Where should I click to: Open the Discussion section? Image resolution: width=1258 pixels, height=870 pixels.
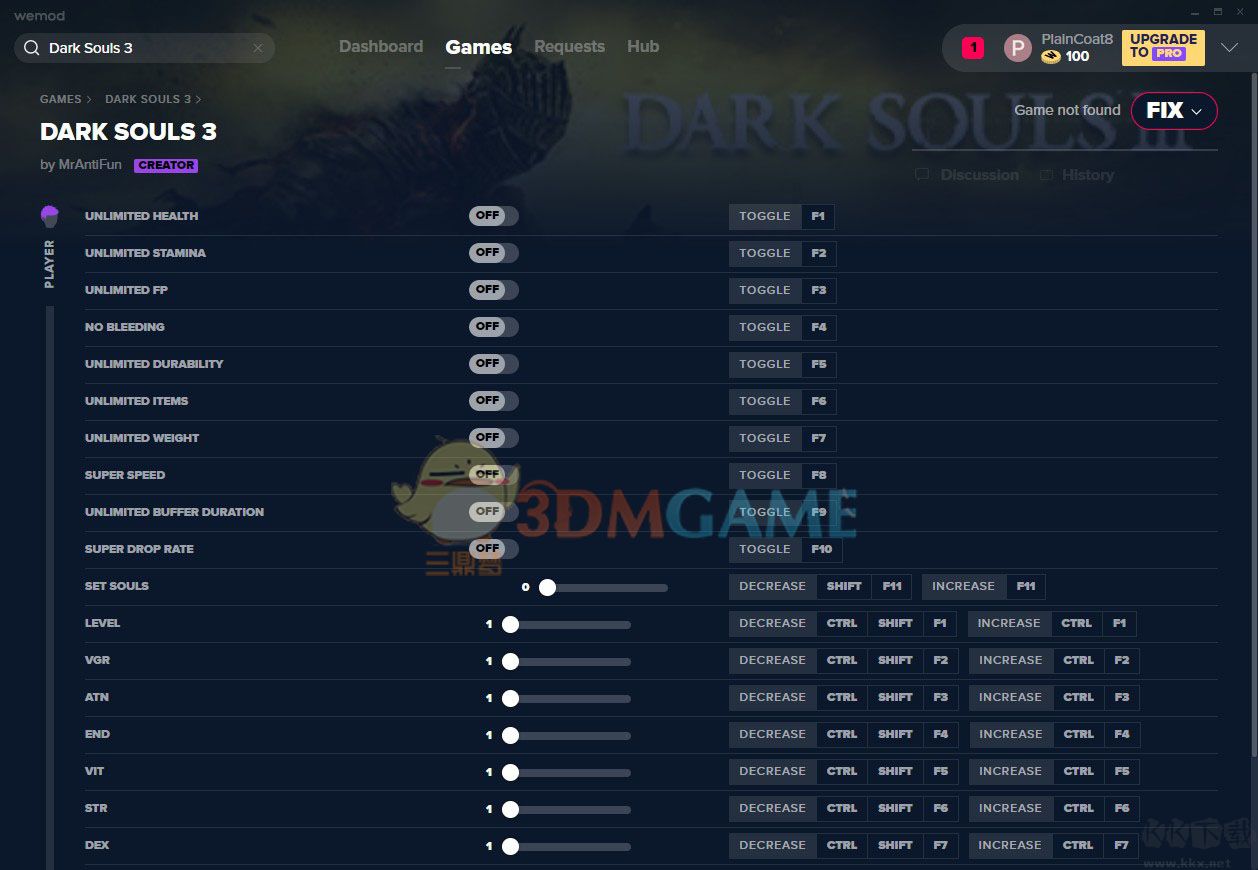[967, 175]
